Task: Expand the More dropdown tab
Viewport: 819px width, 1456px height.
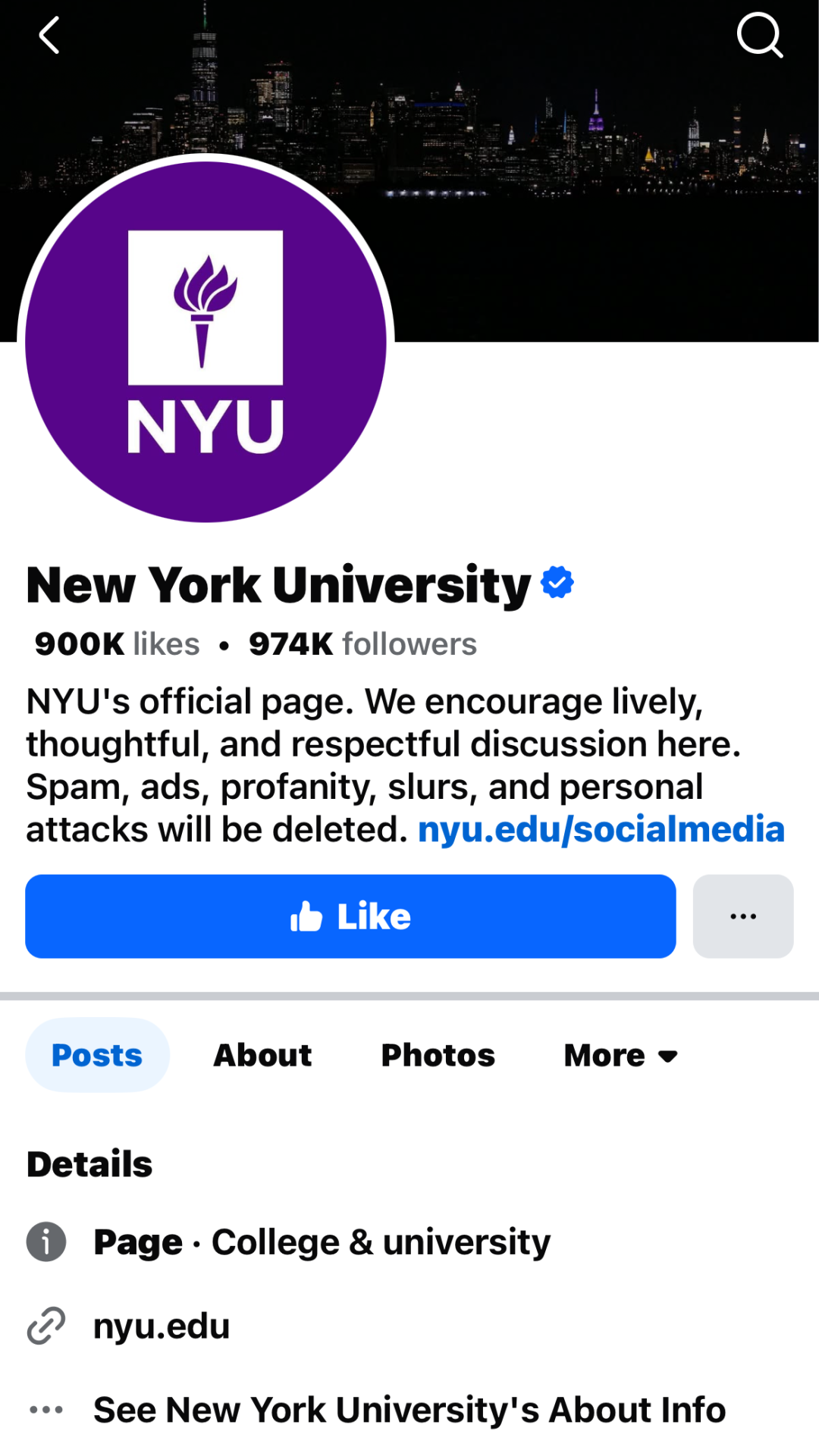Action: click(x=620, y=1055)
